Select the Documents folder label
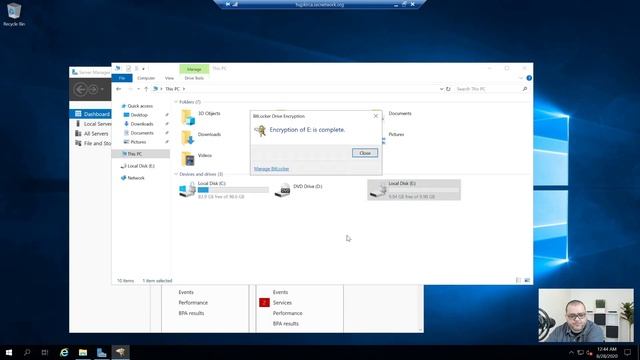 click(400, 113)
